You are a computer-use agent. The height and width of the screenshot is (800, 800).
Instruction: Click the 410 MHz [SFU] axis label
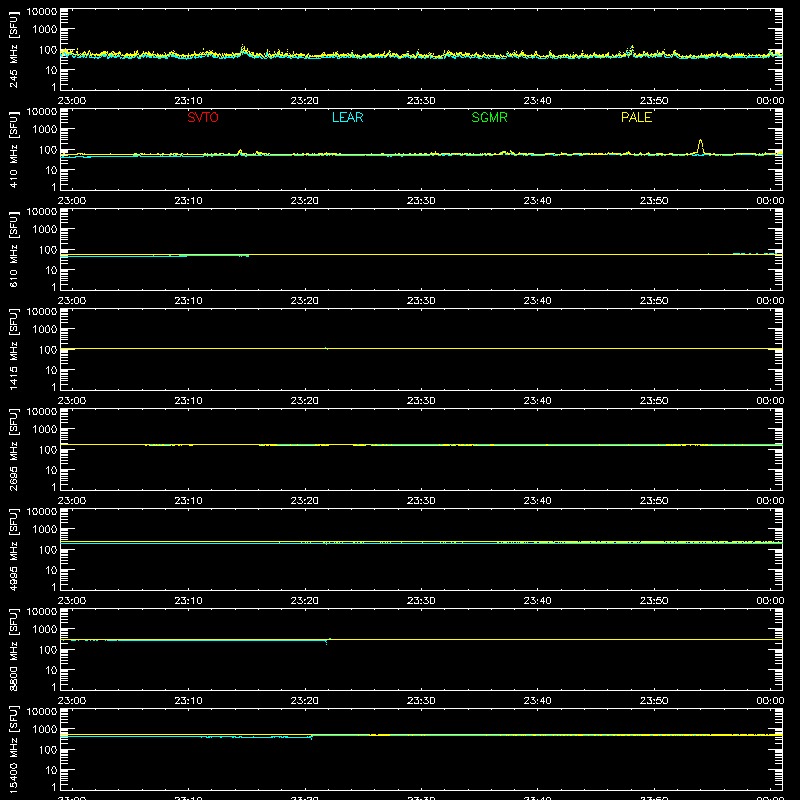click(13, 149)
